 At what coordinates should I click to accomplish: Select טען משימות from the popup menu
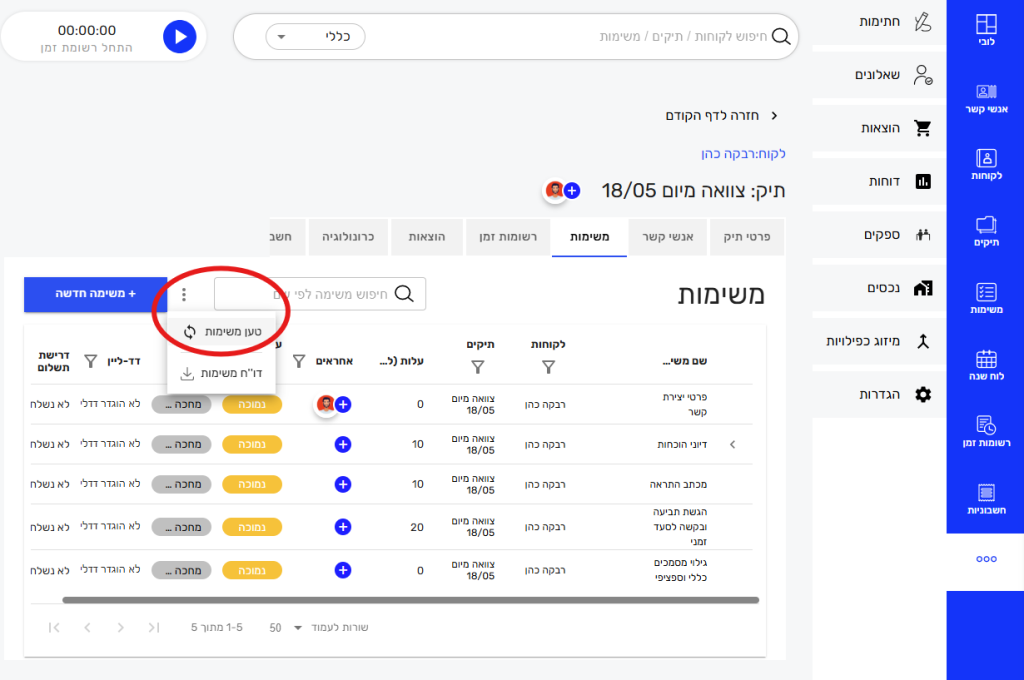221,332
